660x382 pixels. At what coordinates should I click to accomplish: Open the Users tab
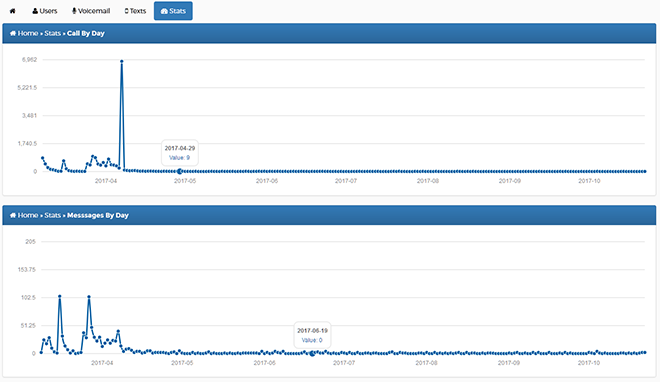click(45, 11)
